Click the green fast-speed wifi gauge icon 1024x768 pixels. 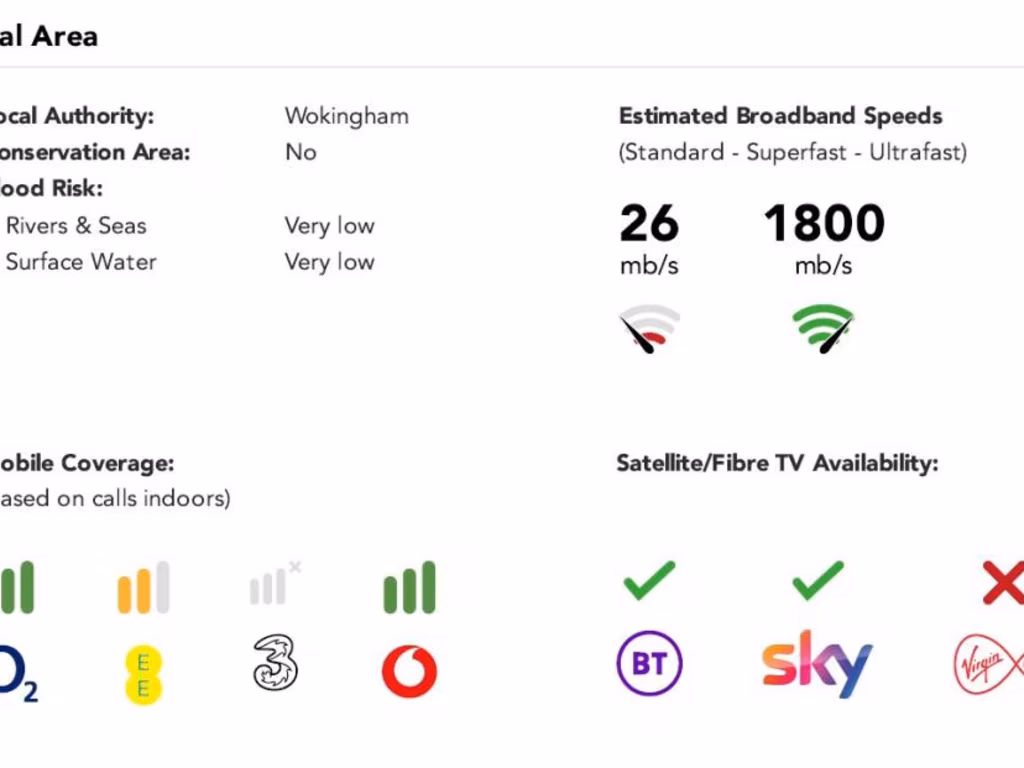pyautogui.click(x=823, y=329)
